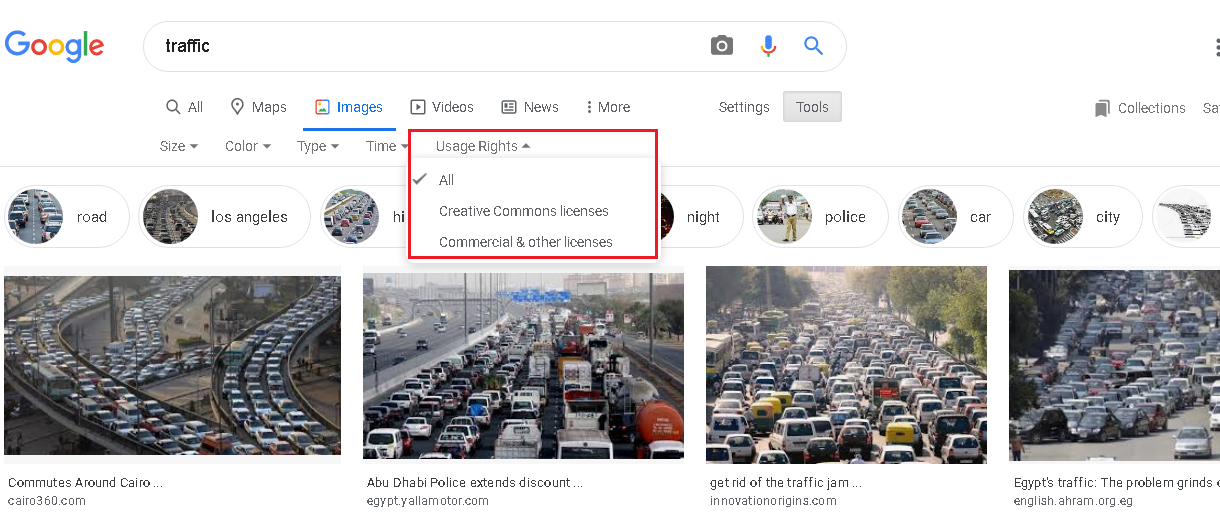Switch to the Videos tab
Image resolution: width=1220 pixels, height=523 pixels.
click(442, 107)
